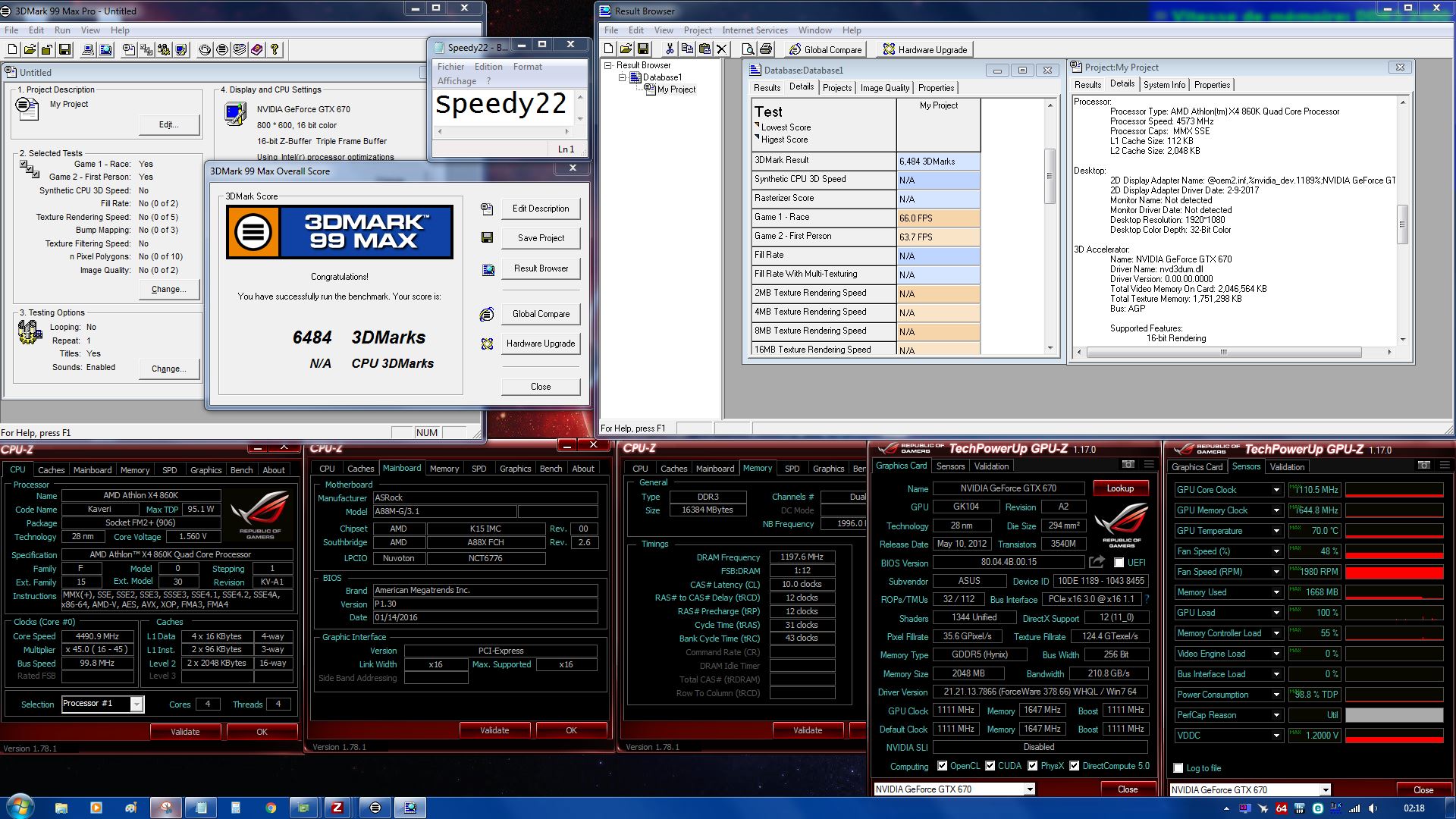Click Save icon in Result Browser toolbar
Image resolution: width=1456 pixels, height=819 pixels.
click(643, 49)
